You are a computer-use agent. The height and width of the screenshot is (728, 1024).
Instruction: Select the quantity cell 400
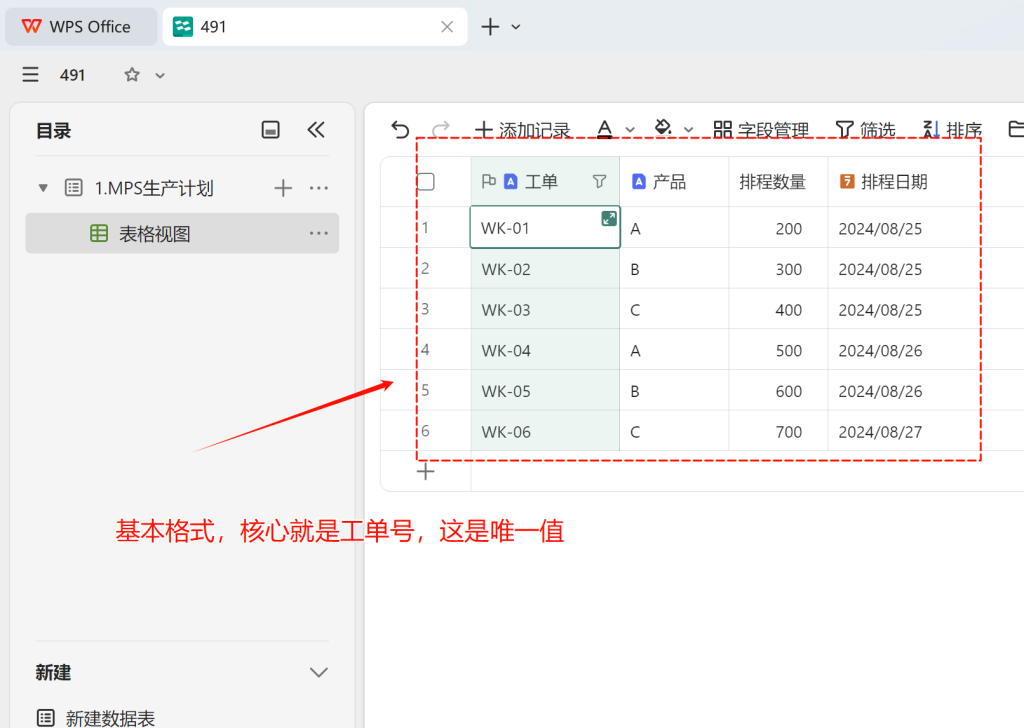[778, 309]
